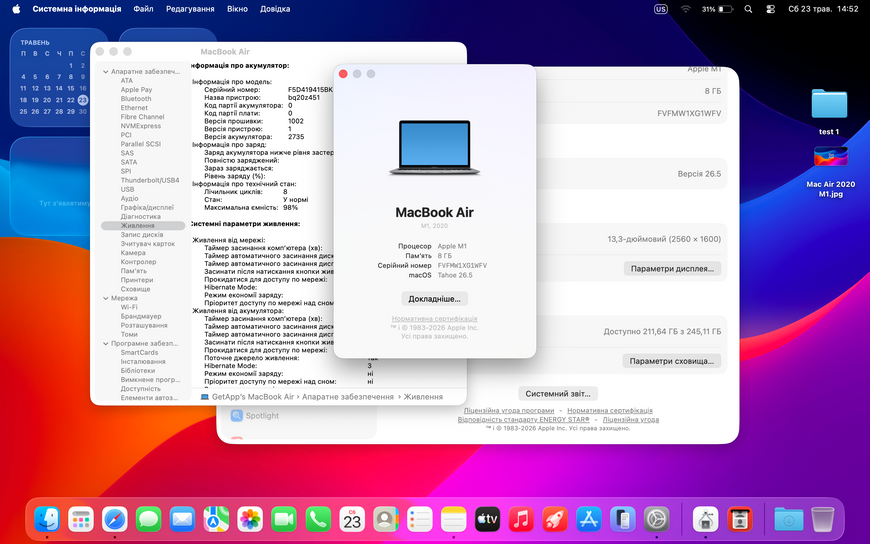
Task: Open the App Store icon
Action: 589,520
